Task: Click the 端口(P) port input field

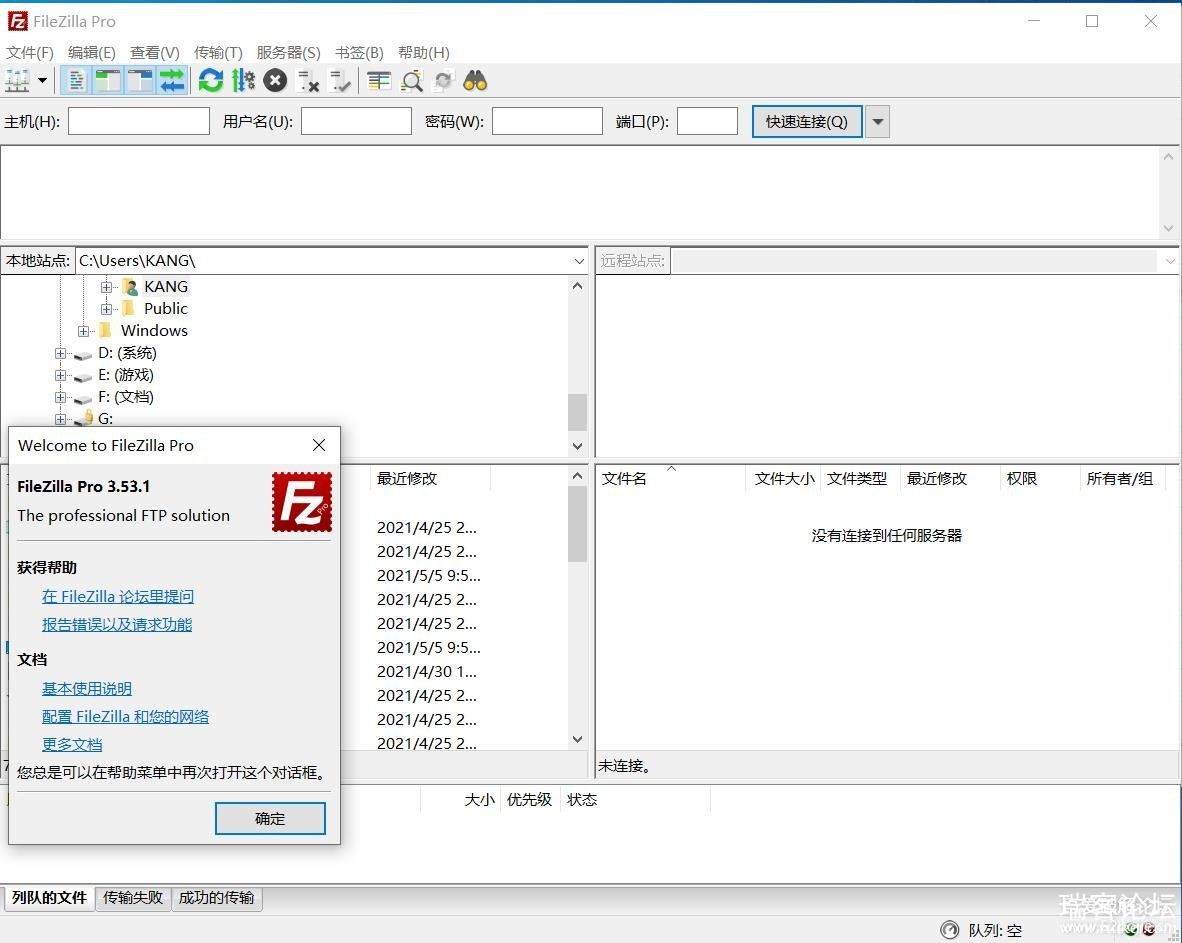Action: (707, 121)
